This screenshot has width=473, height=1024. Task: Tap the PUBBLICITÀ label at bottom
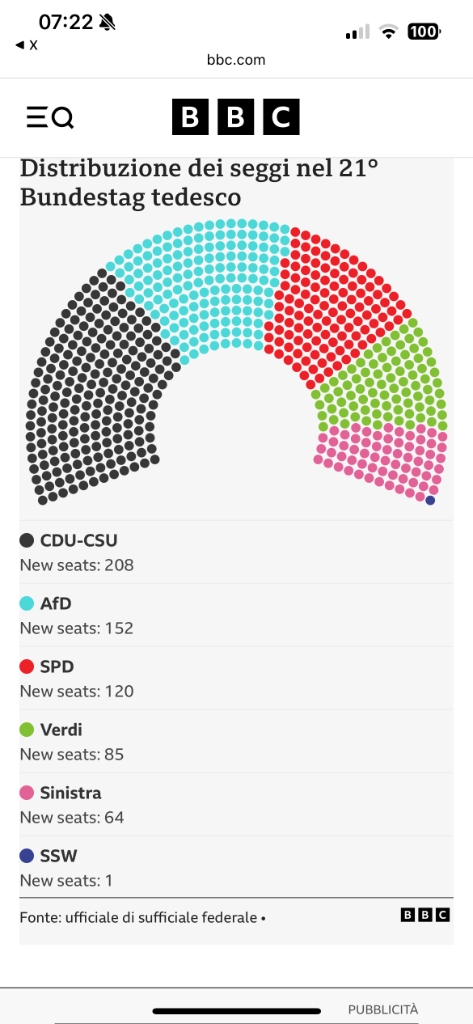pos(383,1009)
